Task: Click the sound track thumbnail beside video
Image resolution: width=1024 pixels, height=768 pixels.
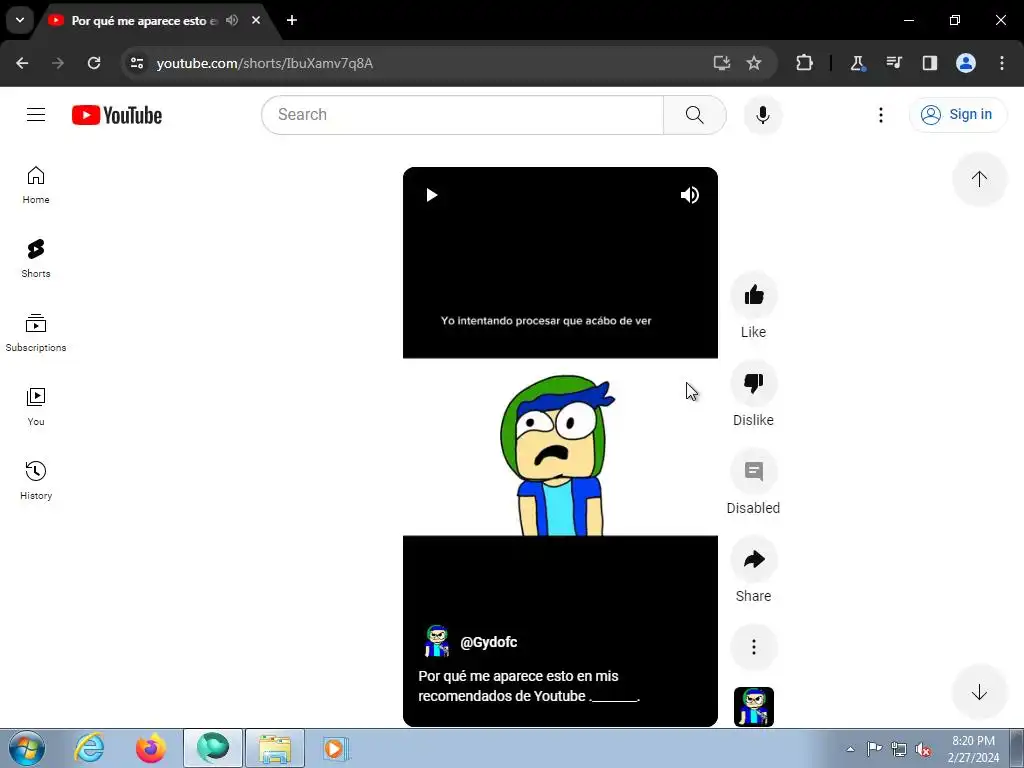Action: (x=754, y=707)
